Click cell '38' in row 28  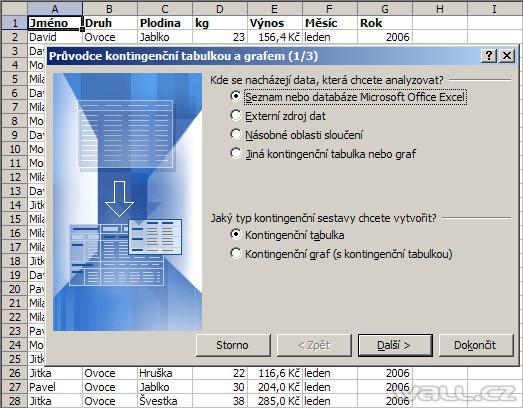point(220,401)
